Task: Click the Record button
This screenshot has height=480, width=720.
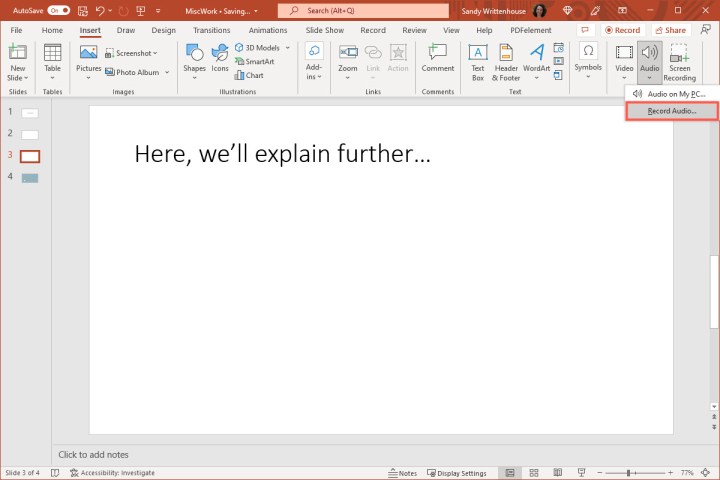Action: pos(623,30)
